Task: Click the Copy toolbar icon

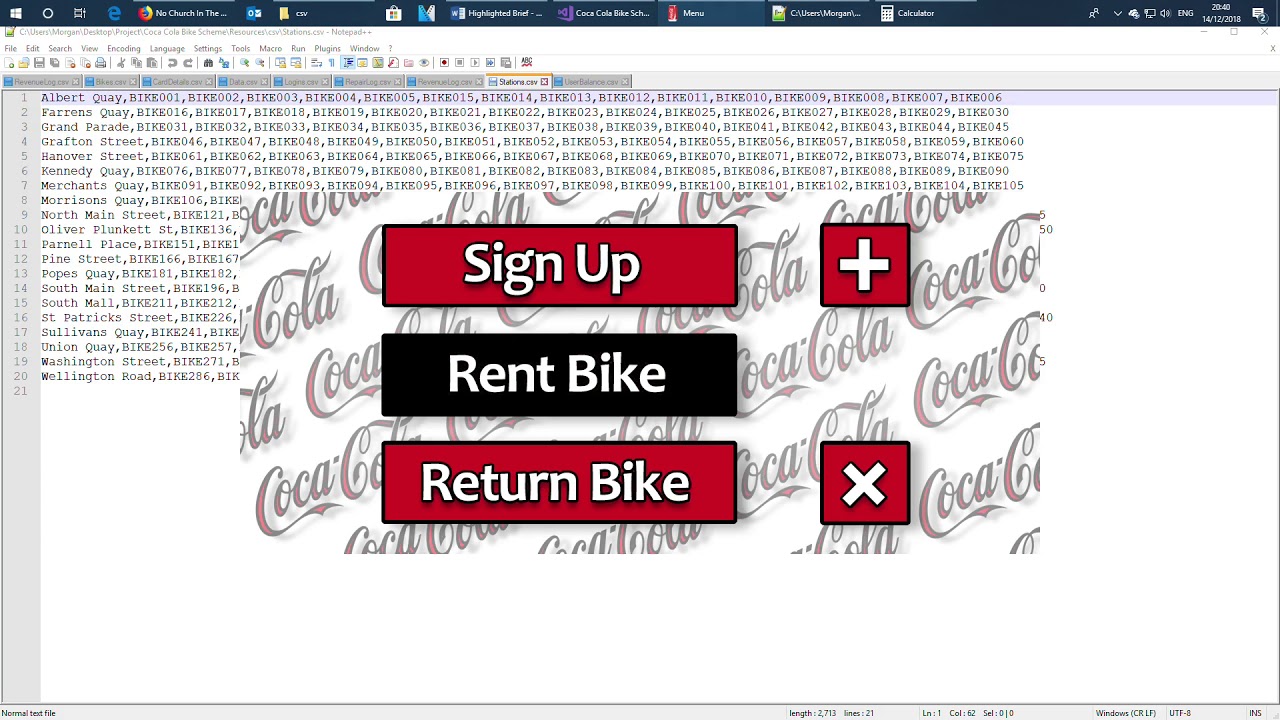Action: click(136, 63)
